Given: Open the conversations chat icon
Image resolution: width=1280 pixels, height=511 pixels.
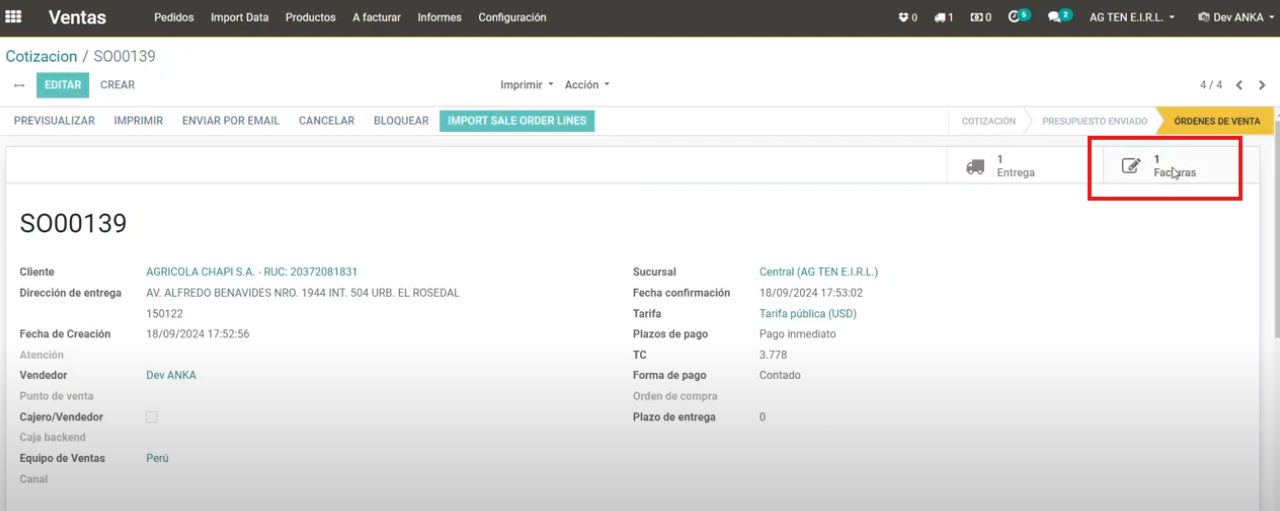Looking at the screenshot, I should (1058, 17).
